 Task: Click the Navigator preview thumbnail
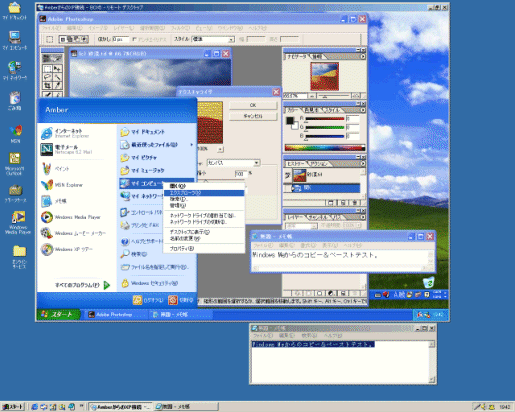(324, 76)
